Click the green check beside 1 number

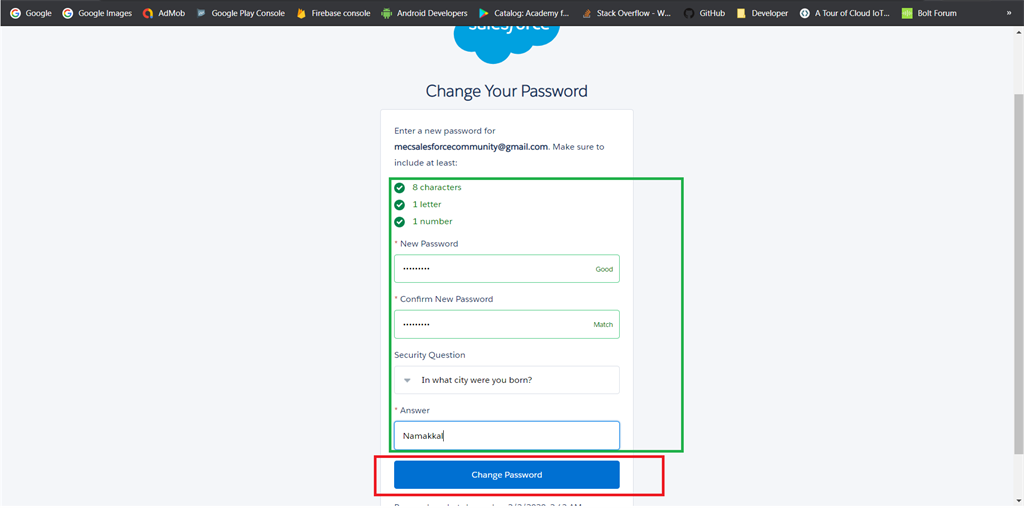pos(400,221)
